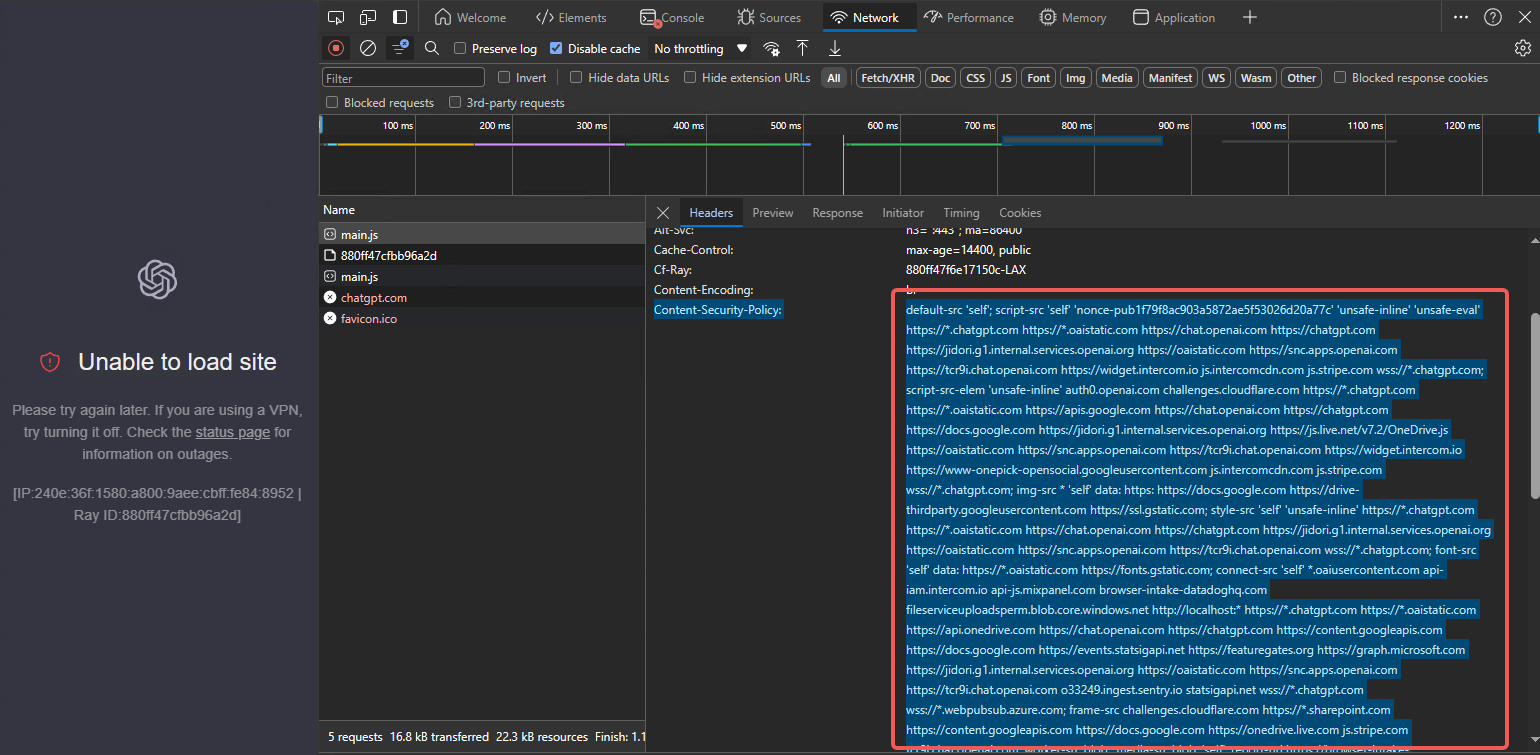Open the No throttling dropdown
This screenshot has height=755, width=1540.
700,48
